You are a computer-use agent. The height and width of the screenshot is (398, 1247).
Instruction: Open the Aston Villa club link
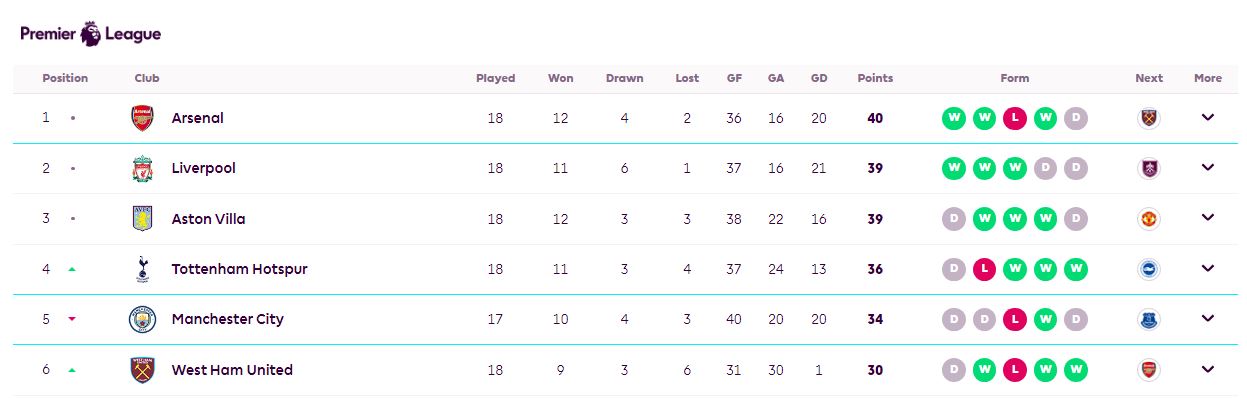pyautogui.click(x=208, y=219)
